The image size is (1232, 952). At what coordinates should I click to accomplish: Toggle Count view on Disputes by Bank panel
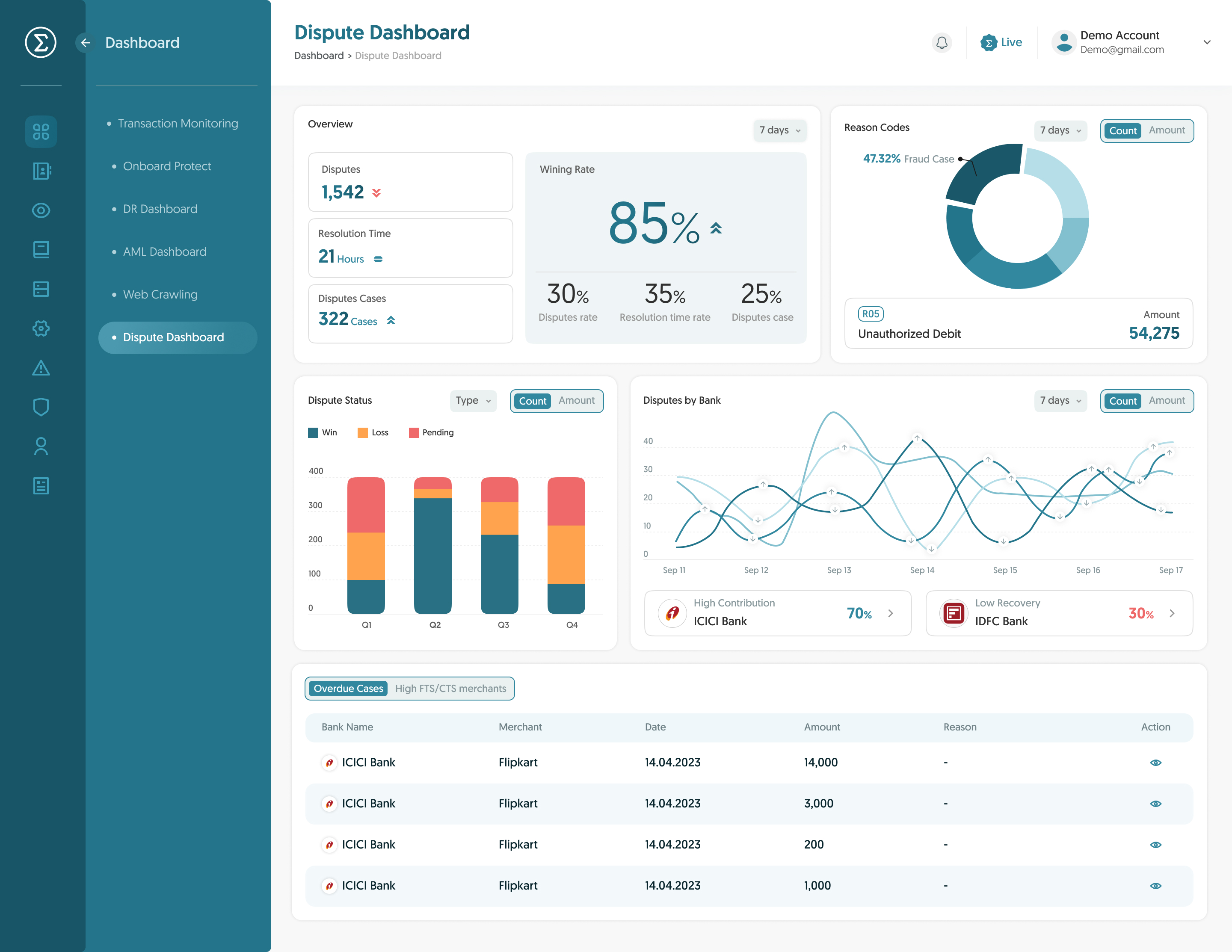1122,400
